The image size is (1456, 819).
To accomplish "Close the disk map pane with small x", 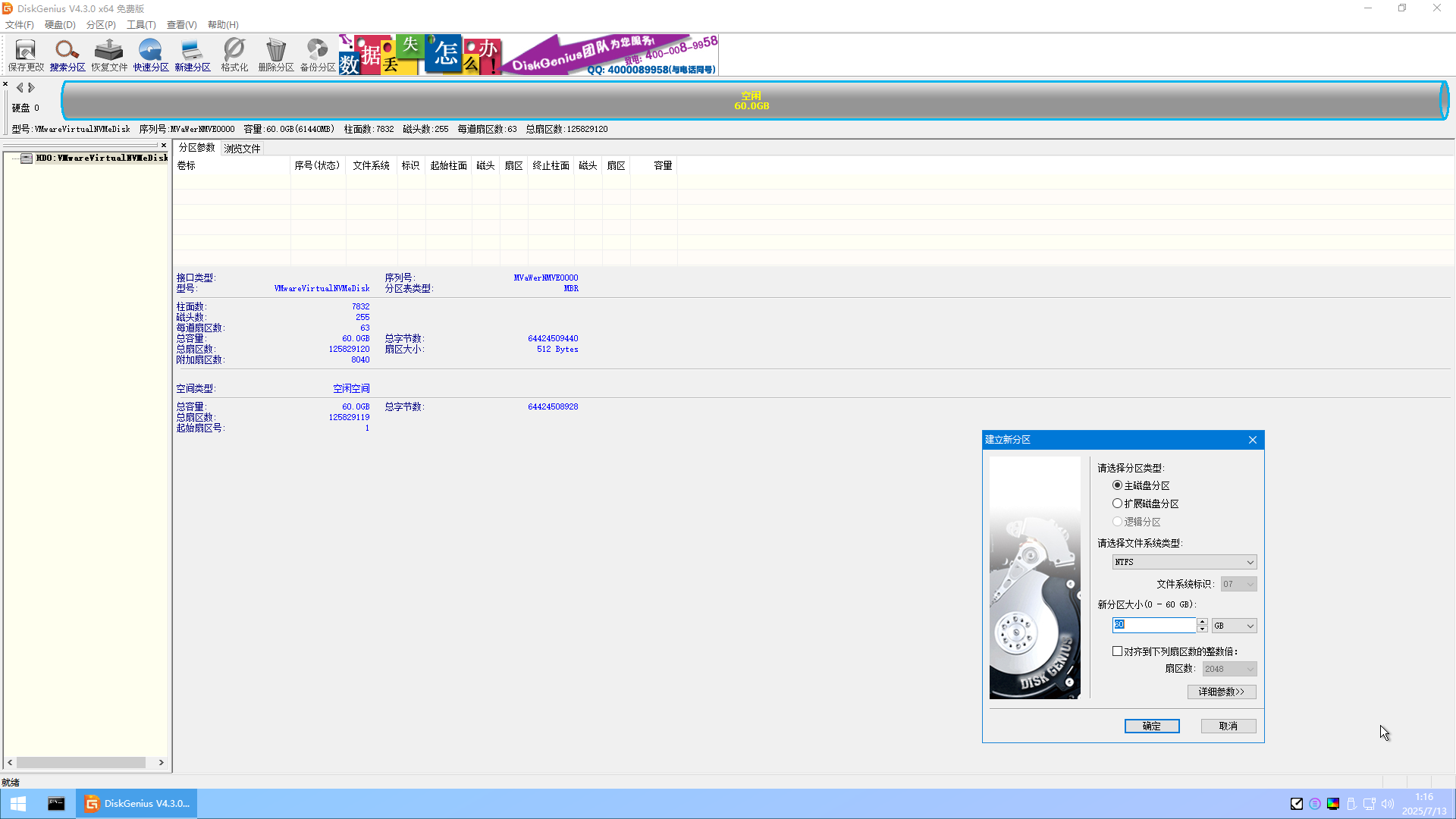I will point(5,84).
